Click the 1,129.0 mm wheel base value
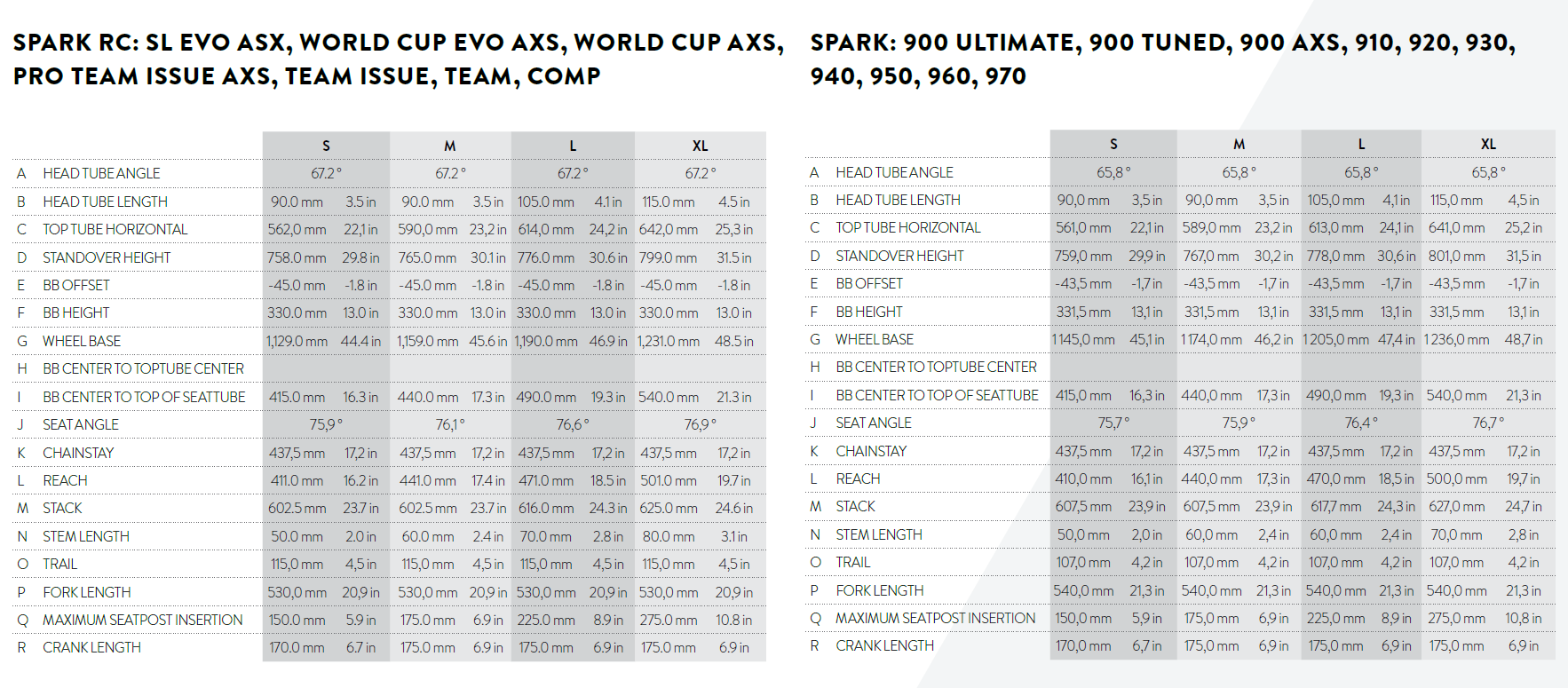The height and width of the screenshot is (688, 1568). coord(297,341)
